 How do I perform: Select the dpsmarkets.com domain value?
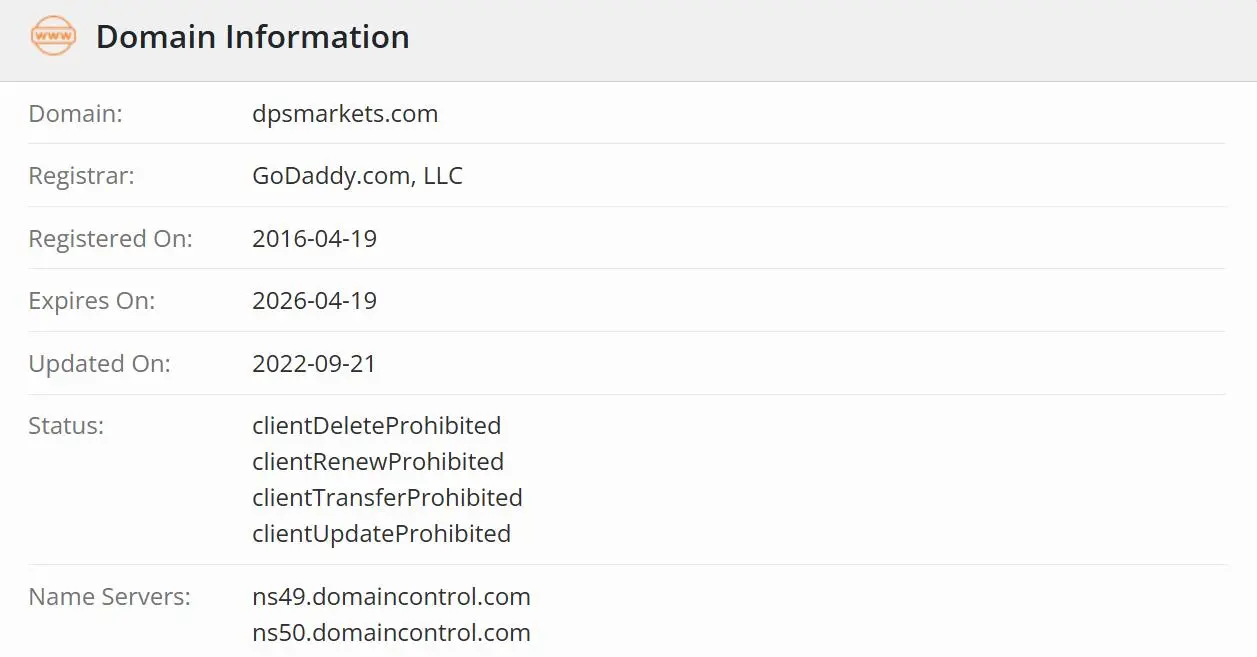coord(345,114)
